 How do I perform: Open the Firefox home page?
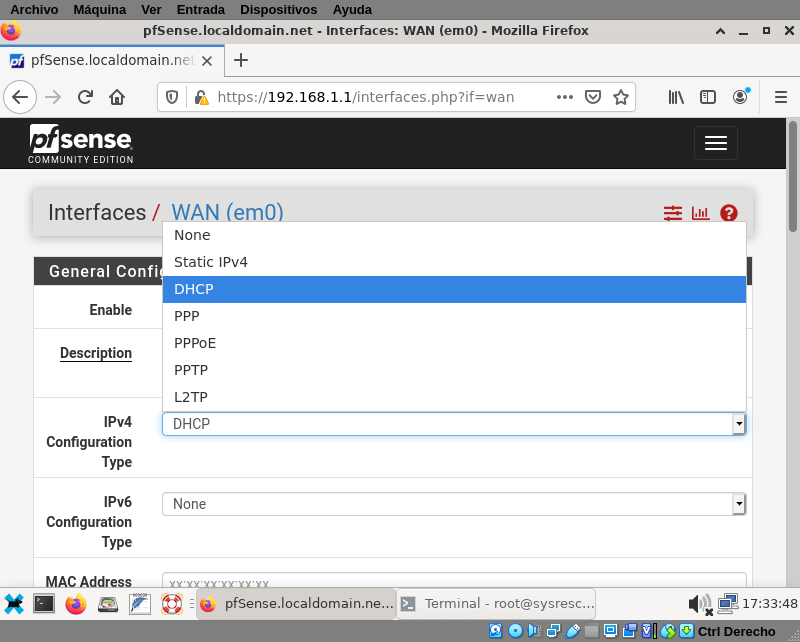(x=117, y=97)
